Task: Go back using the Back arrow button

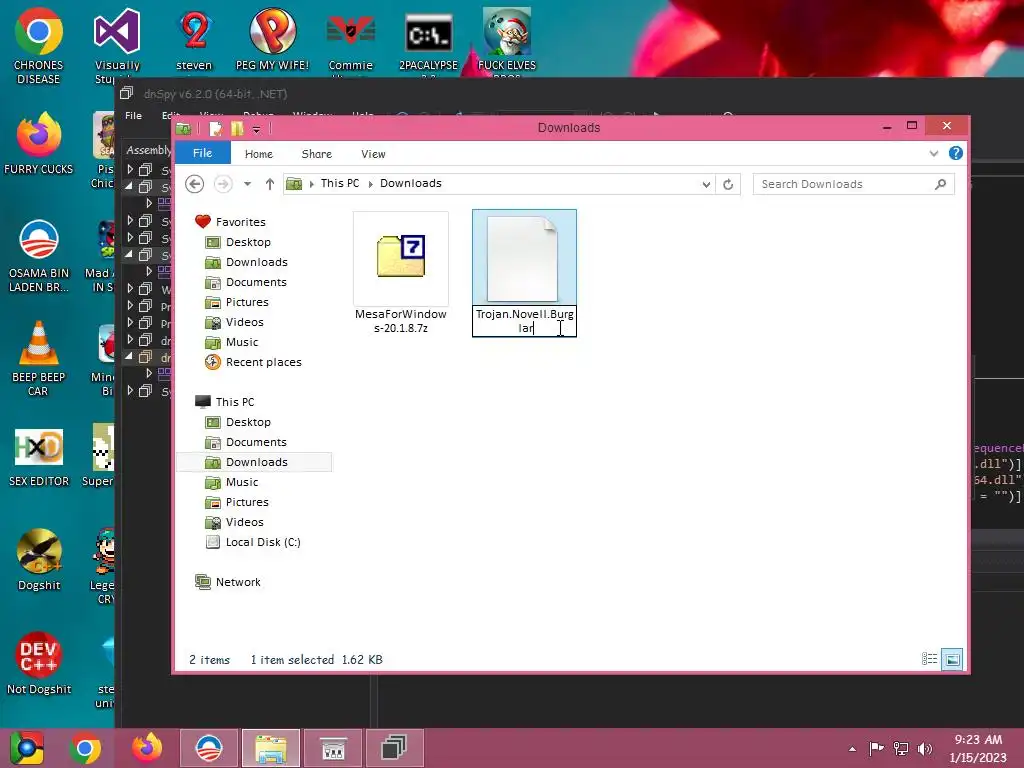Action: [195, 184]
